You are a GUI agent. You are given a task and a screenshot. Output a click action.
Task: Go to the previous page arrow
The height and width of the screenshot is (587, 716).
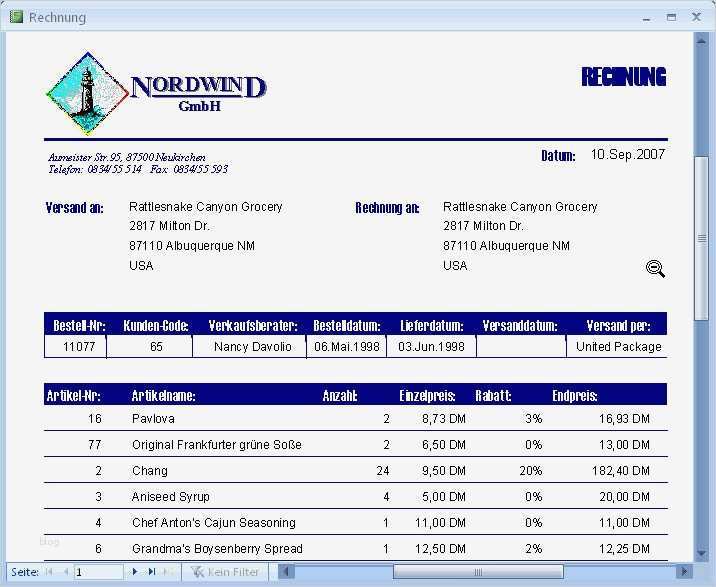(x=66, y=571)
